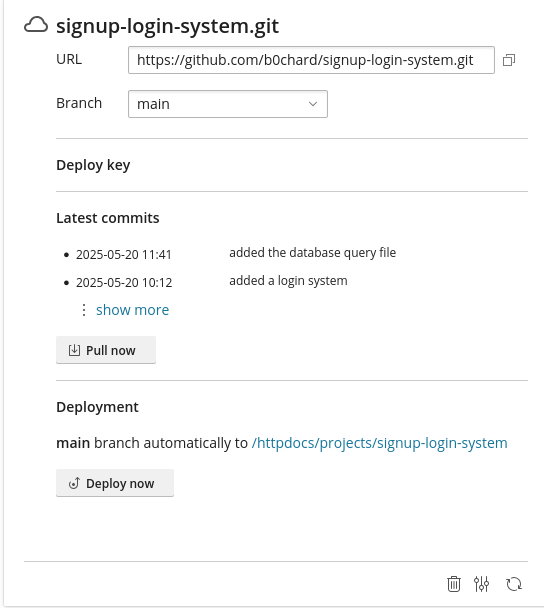Click the 2025-05-20 11:41 commit date

click(124, 255)
